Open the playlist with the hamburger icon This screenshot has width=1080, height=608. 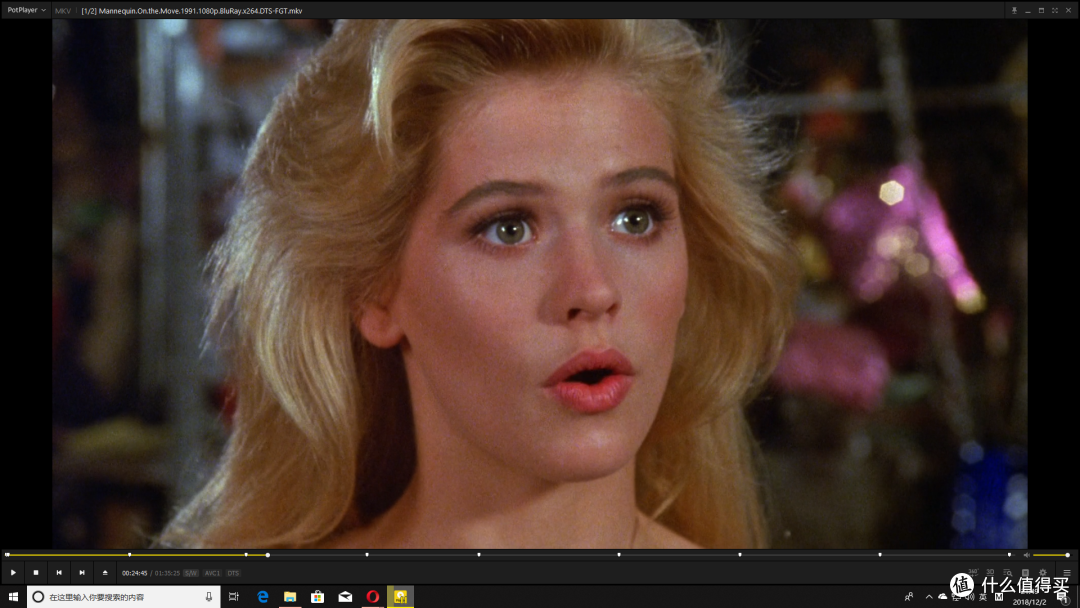click(1066, 572)
